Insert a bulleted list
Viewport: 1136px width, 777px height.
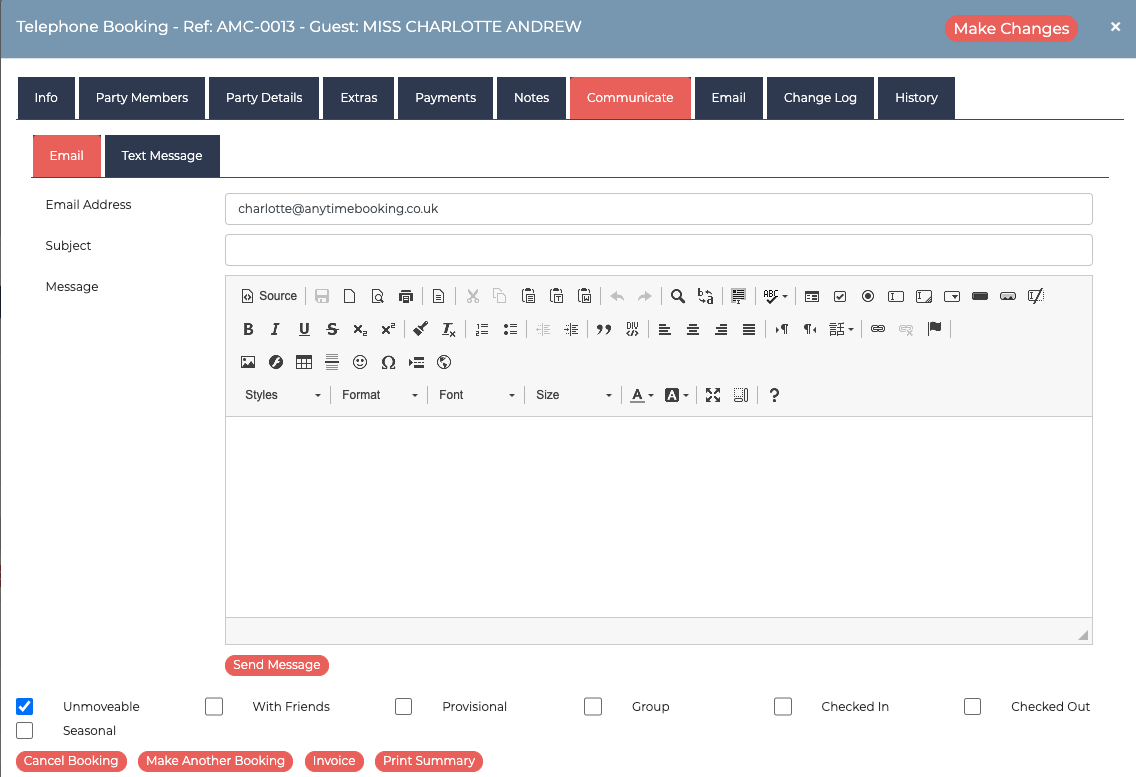[510, 329]
